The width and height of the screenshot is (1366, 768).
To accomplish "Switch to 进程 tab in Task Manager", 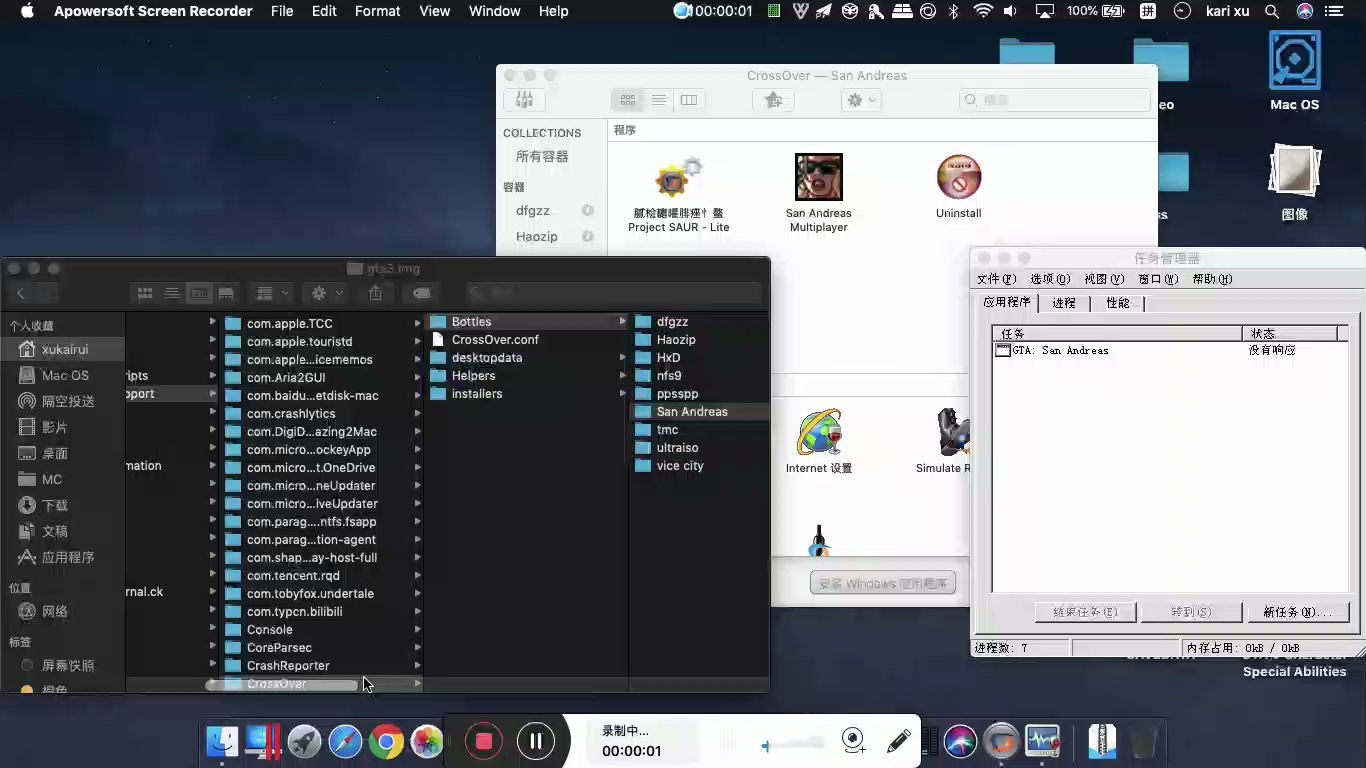I will coord(1064,303).
